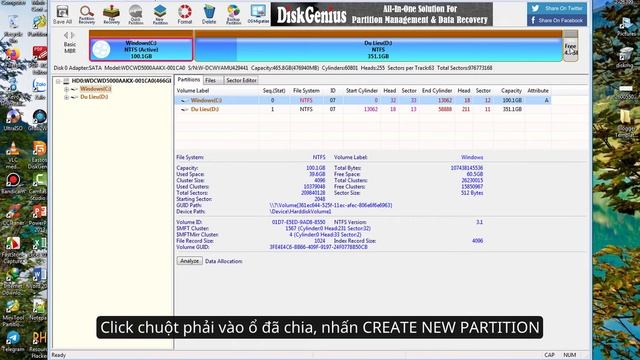This screenshot has height=360, width=640.
Task: Select Du Lieu(D:) row in partition table
Action: (x=363, y=109)
